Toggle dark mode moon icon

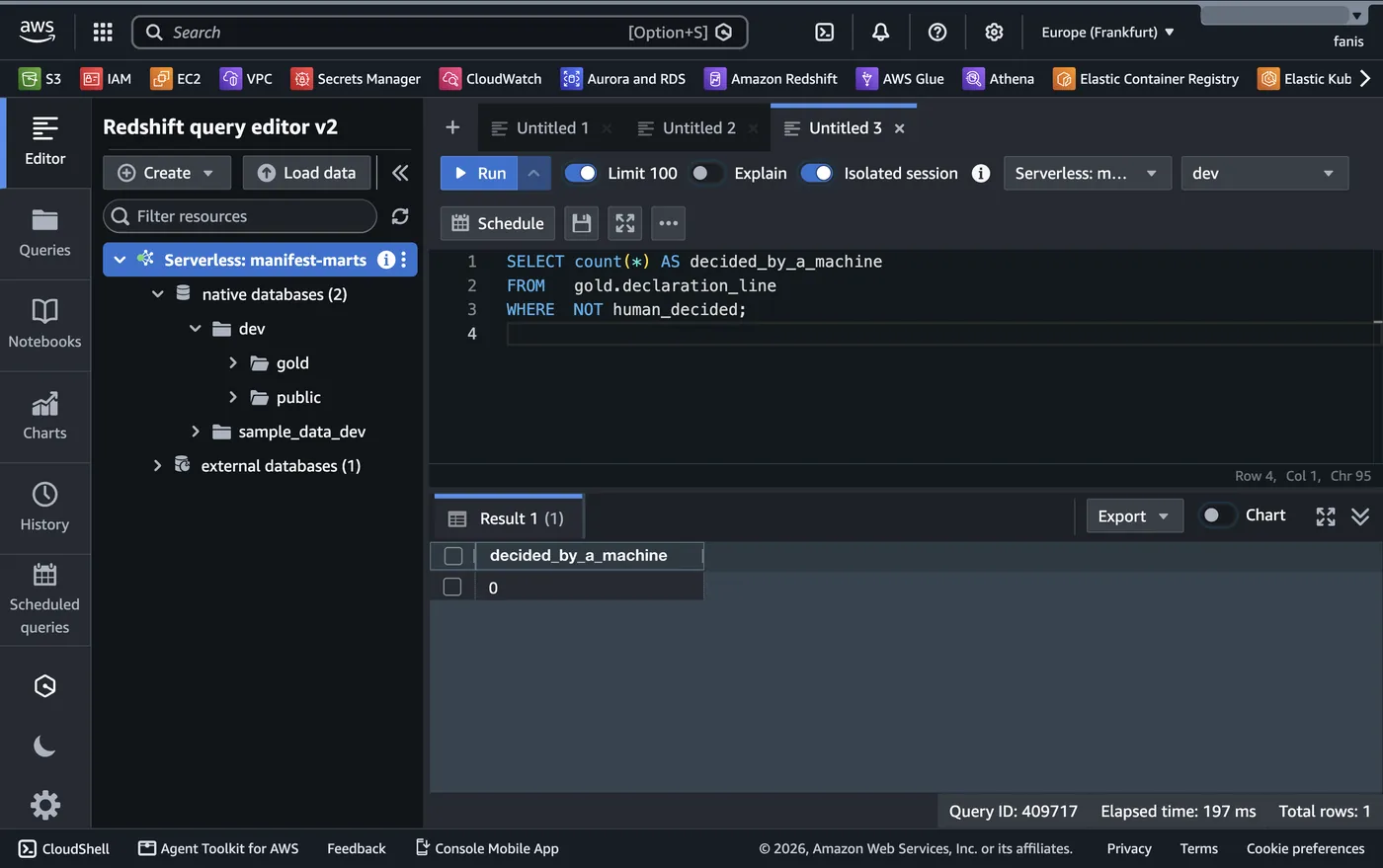click(x=44, y=746)
